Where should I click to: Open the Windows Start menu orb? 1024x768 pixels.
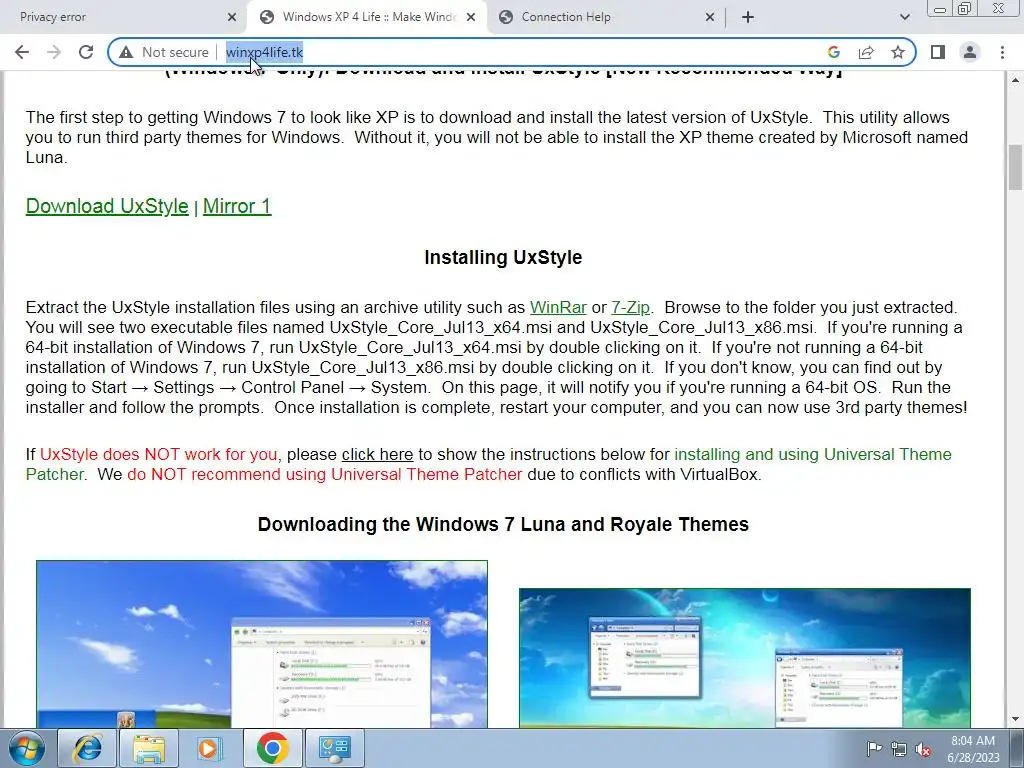[x=27, y=748]
